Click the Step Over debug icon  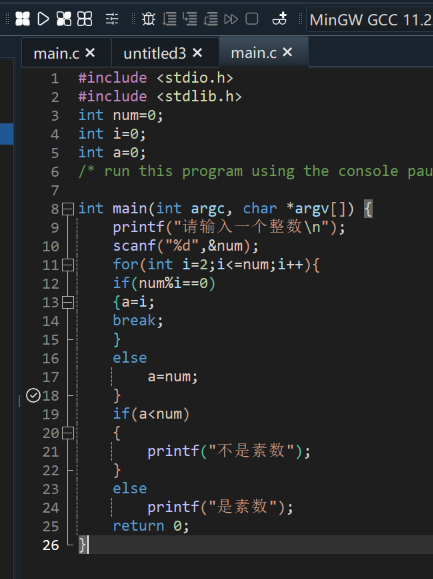[x=170, y=19]
